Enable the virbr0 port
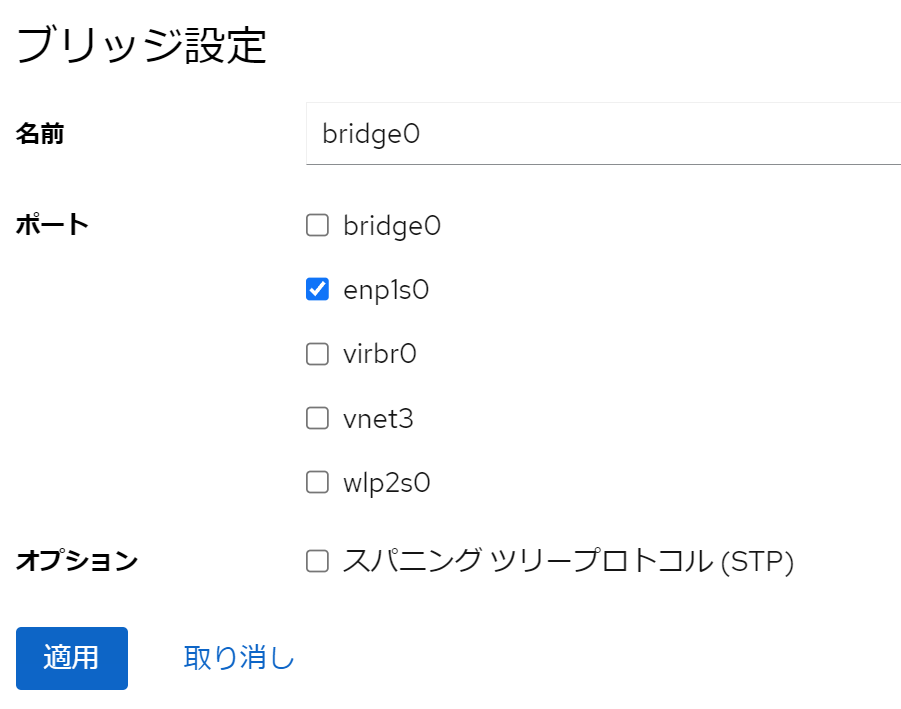 coord(317,353)
